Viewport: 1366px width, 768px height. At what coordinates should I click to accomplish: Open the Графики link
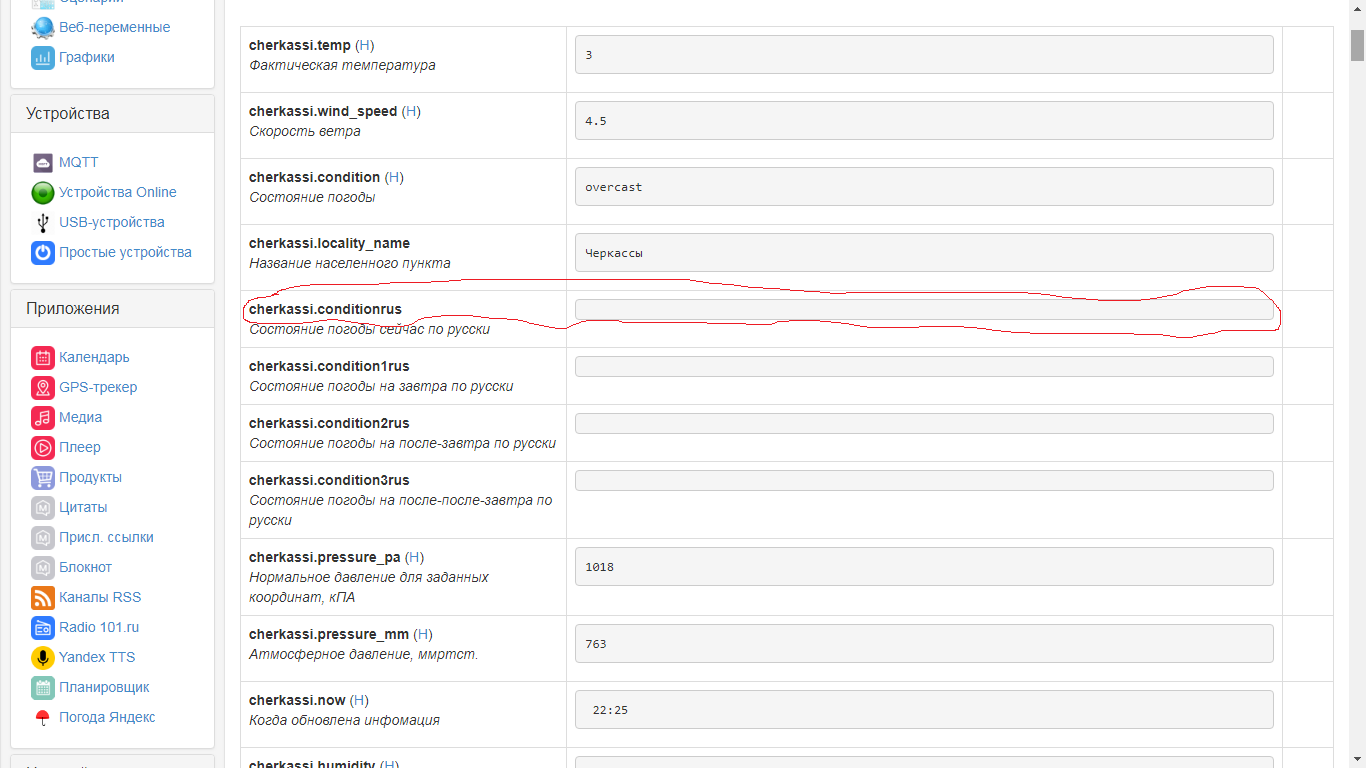pyautogui.click(x=86, y=57)
